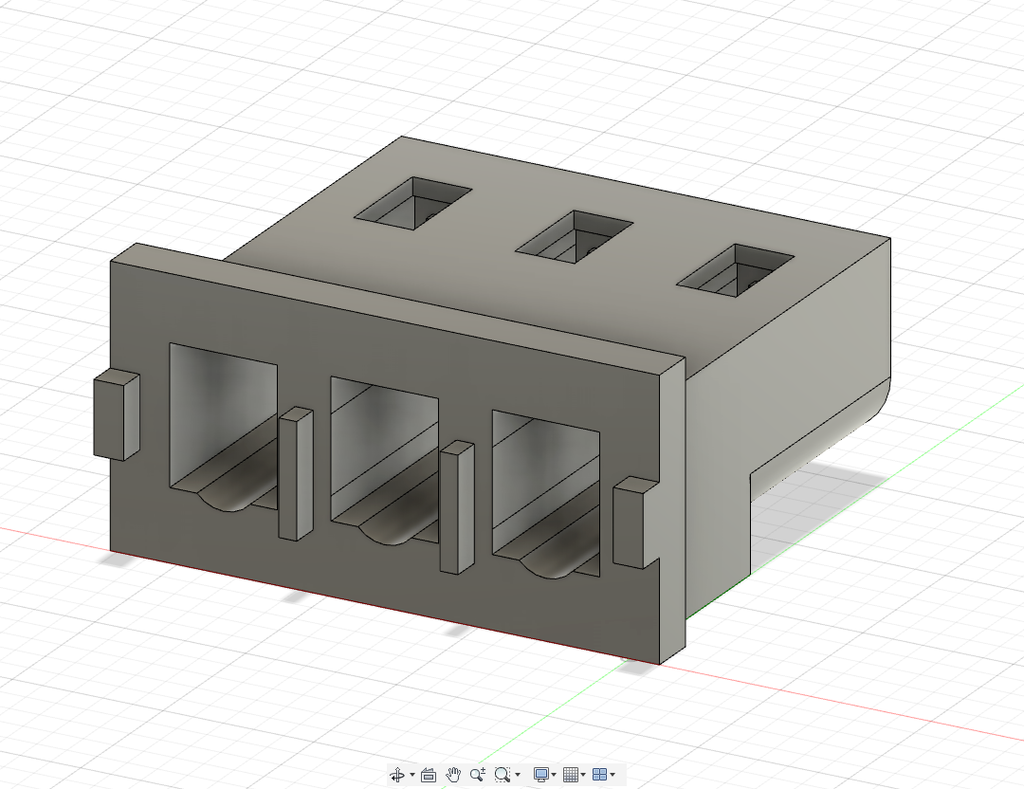Open the Fit tool dropdown arrow

tap(519, 773)
